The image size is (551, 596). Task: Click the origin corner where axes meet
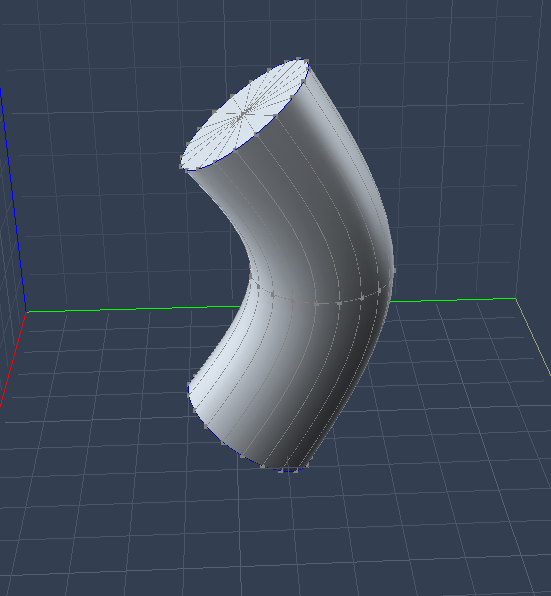point(26,312)
